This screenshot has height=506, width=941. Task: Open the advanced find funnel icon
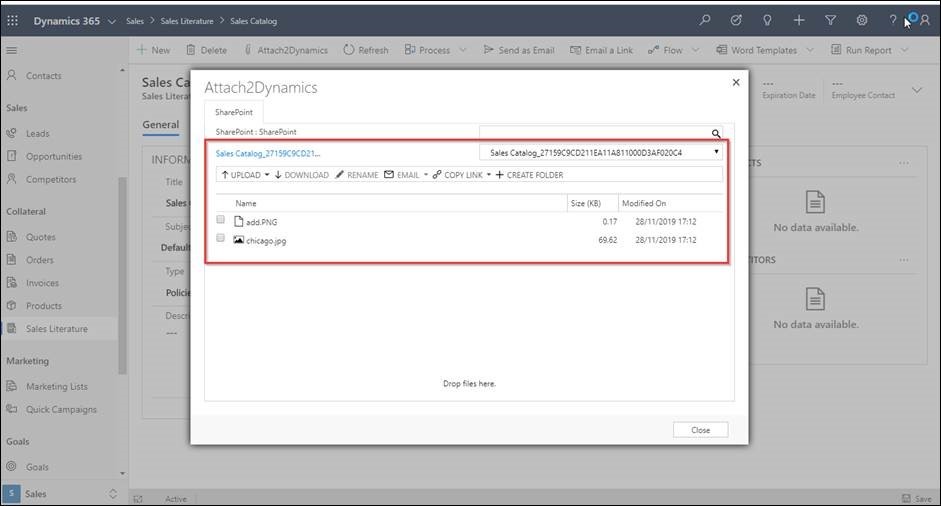point(831,20)
